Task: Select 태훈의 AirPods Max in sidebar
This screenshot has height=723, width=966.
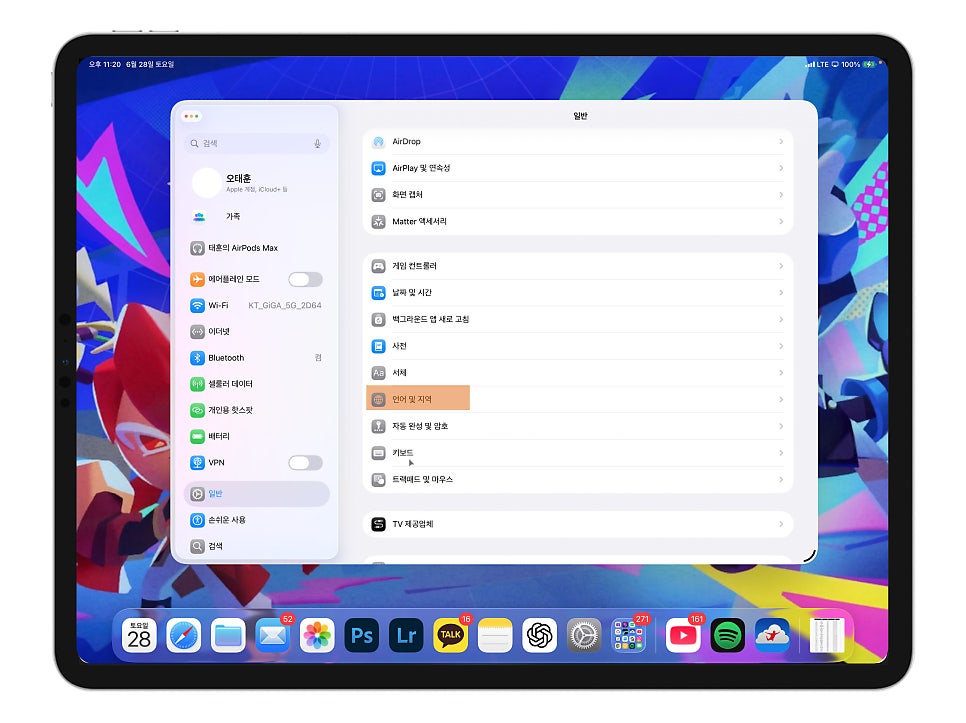Action: (x=256, y=248)
